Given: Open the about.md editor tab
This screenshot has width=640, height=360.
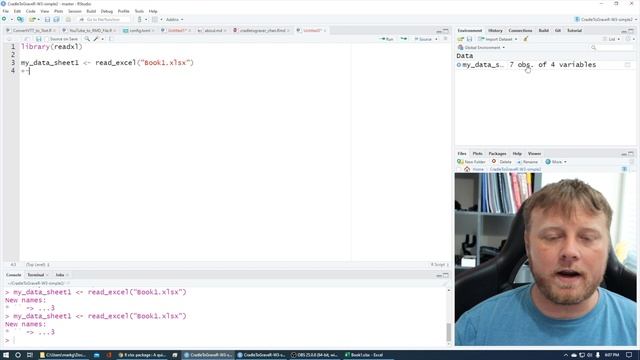Looking at the screenshot, I should click(213, 31).
